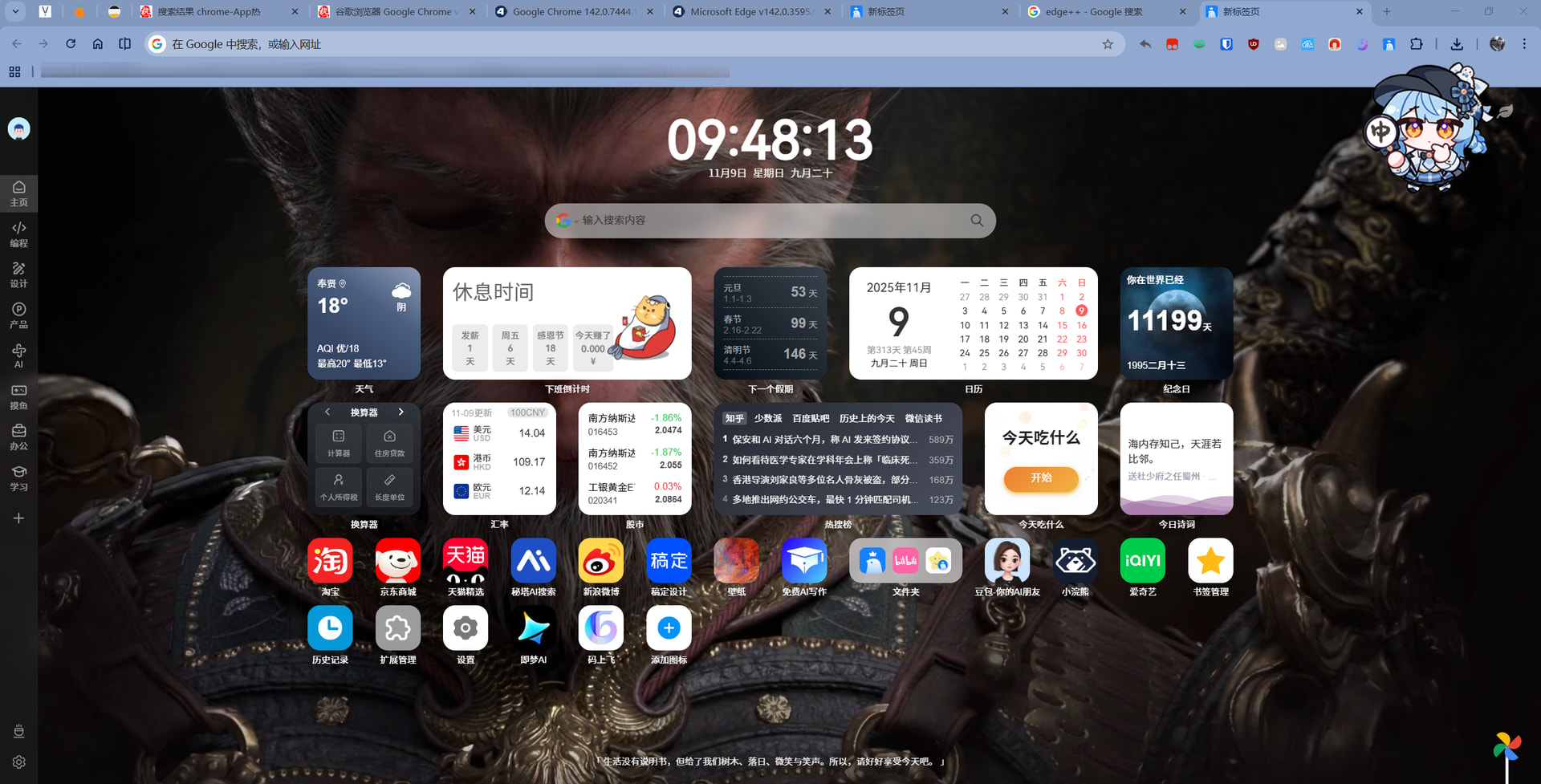The image size is (1541, 784).
Task: Open the extension manager (扩展管理) icon
Action: [397, 628]
